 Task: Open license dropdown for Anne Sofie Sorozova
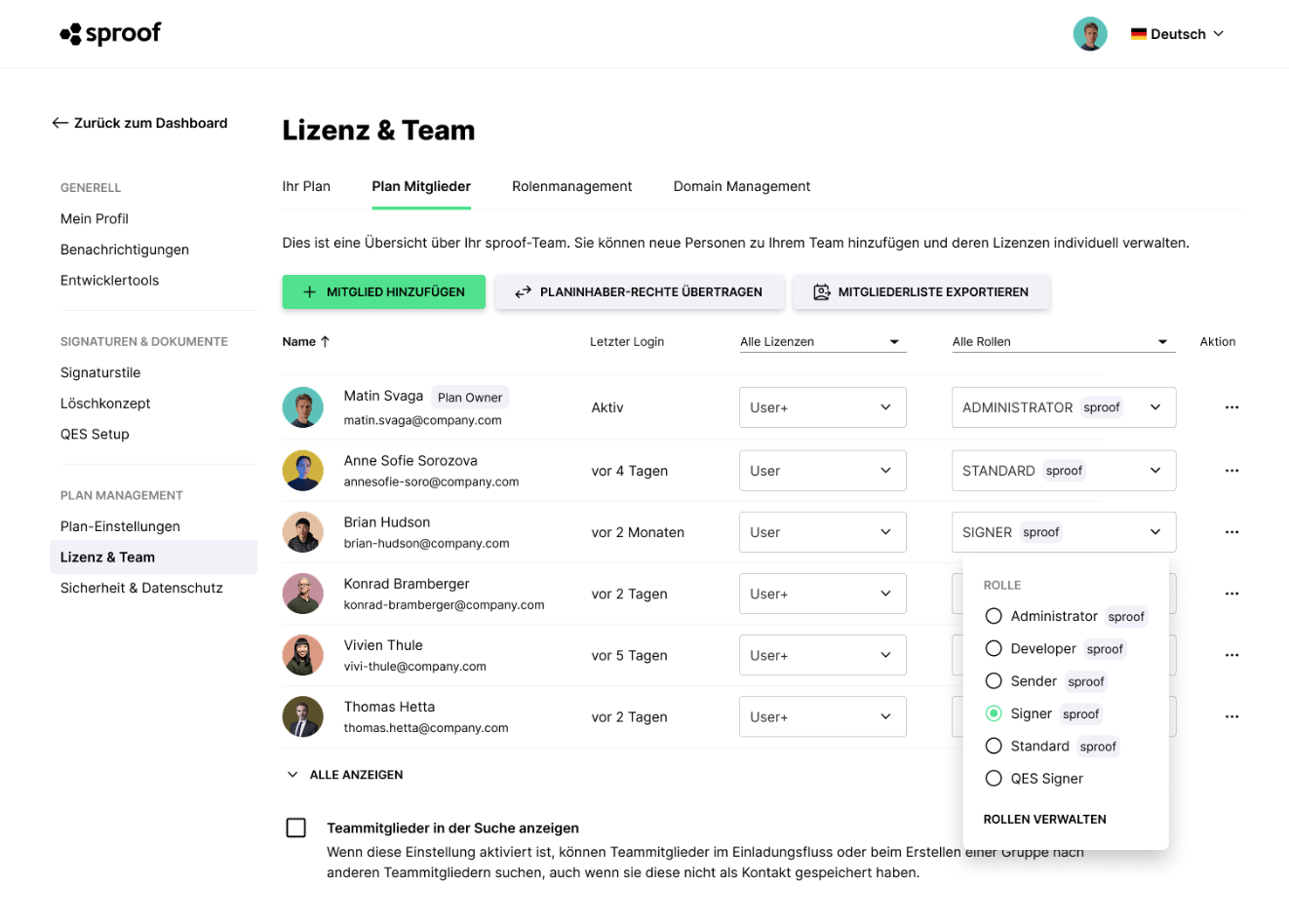(822, 471)
